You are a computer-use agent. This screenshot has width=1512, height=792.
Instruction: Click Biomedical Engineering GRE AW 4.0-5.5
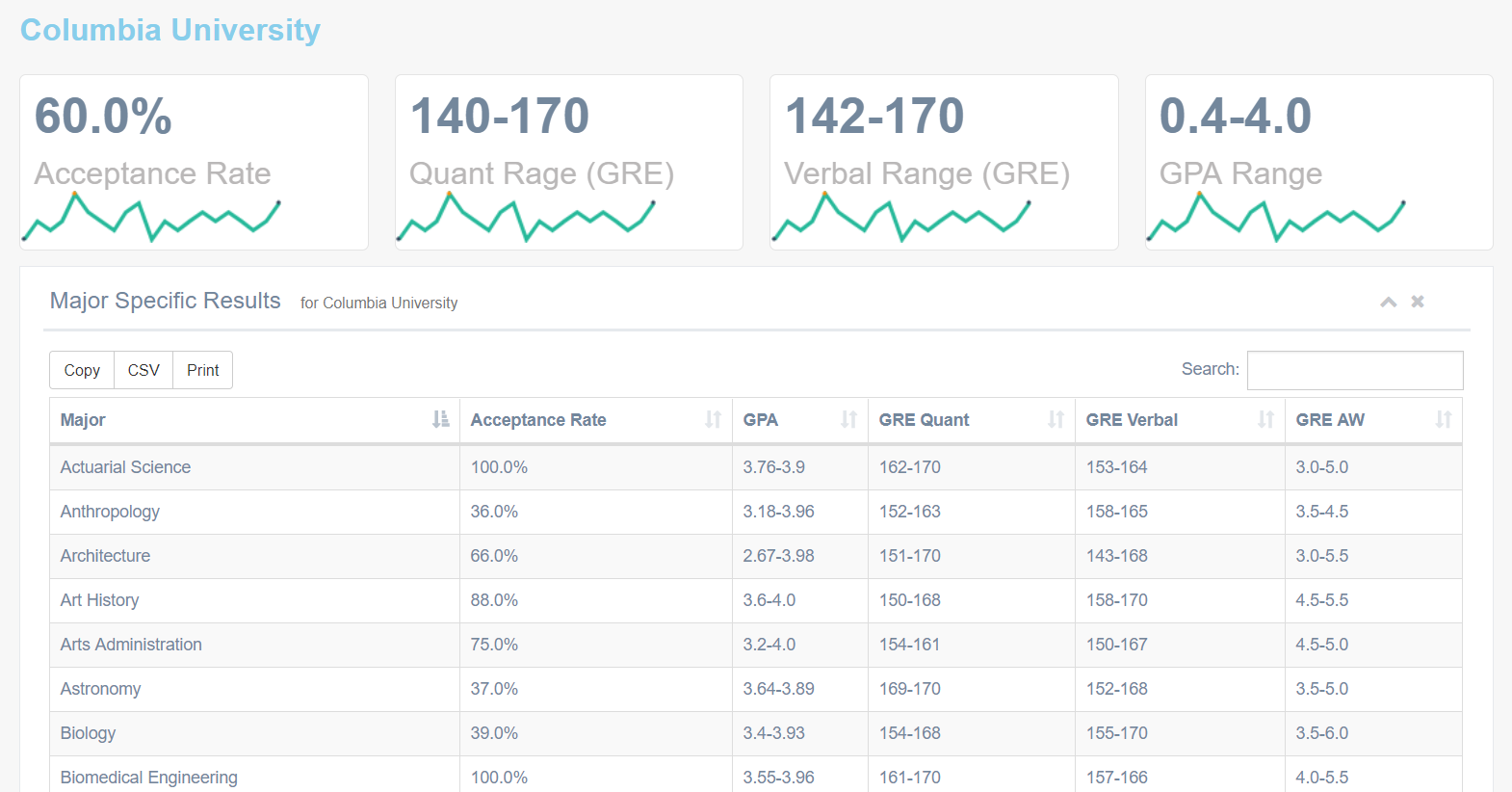pyautogui.click(x=1321, y=778)
